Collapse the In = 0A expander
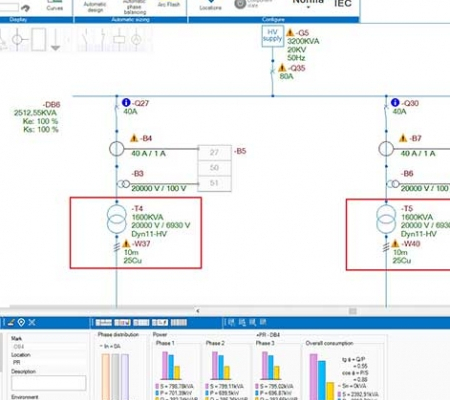This screenshot has height=400, width=450. [101, 346]
